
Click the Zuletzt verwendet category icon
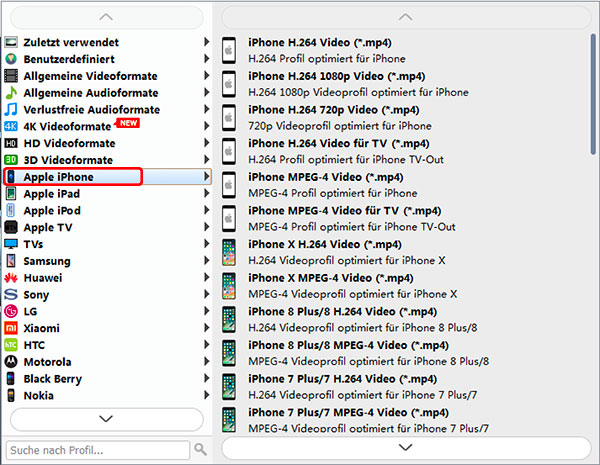click(11, 42)
